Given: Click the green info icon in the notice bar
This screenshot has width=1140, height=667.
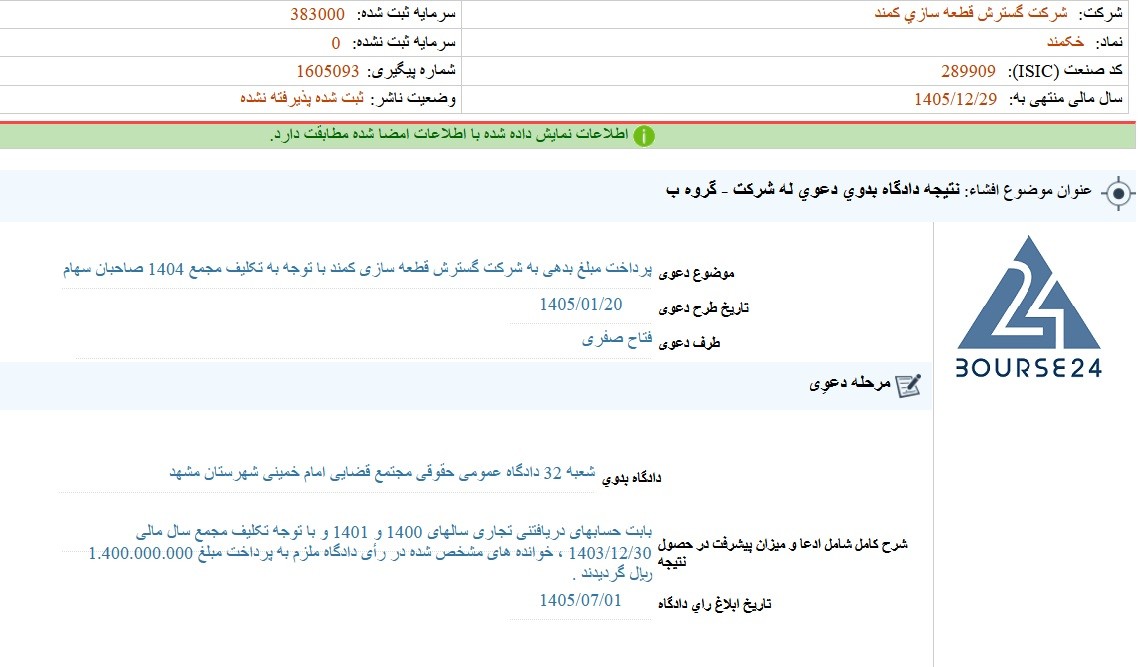Looking at the screenshot, I should coord(643,136).
